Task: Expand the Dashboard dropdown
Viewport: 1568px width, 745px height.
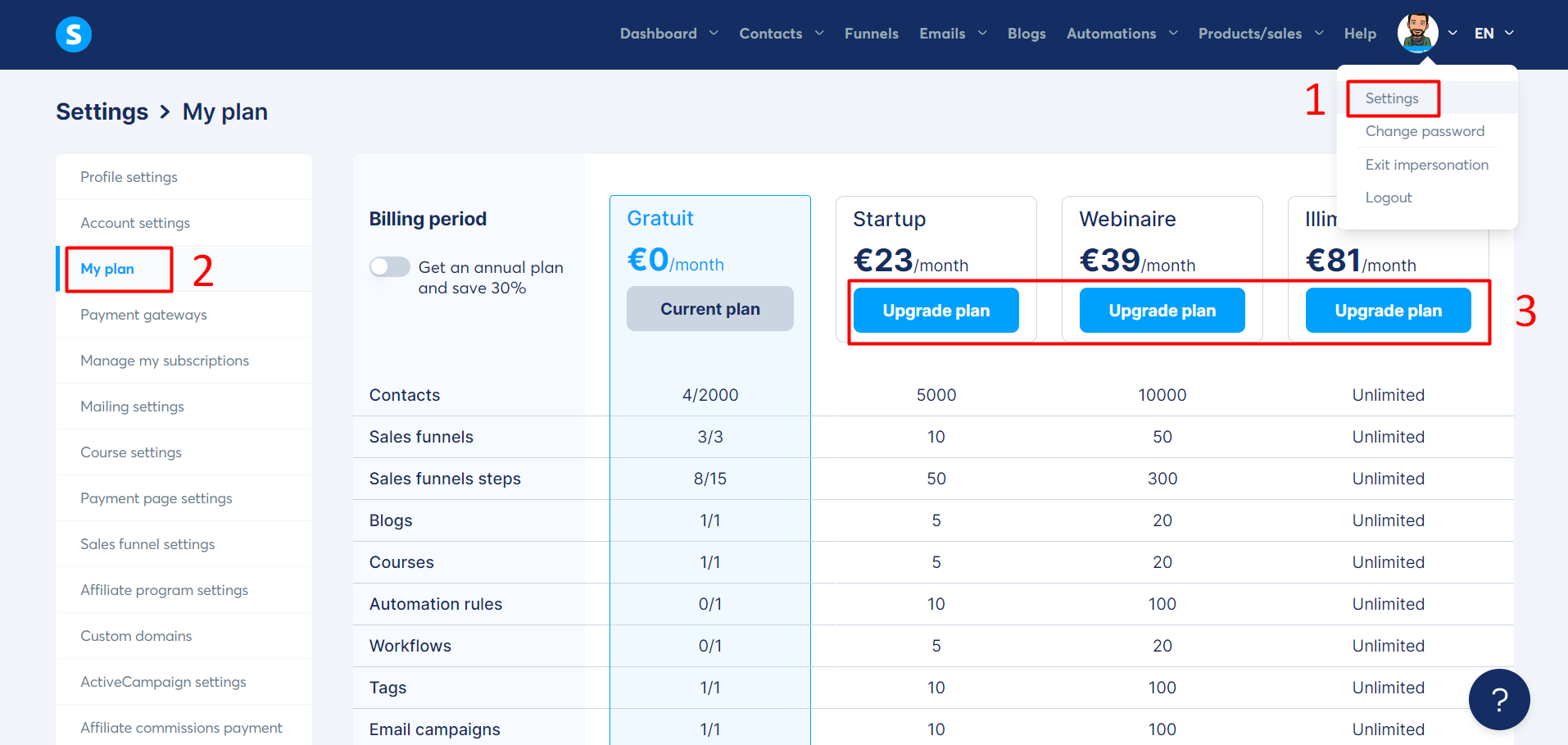Action: [668, 34]
